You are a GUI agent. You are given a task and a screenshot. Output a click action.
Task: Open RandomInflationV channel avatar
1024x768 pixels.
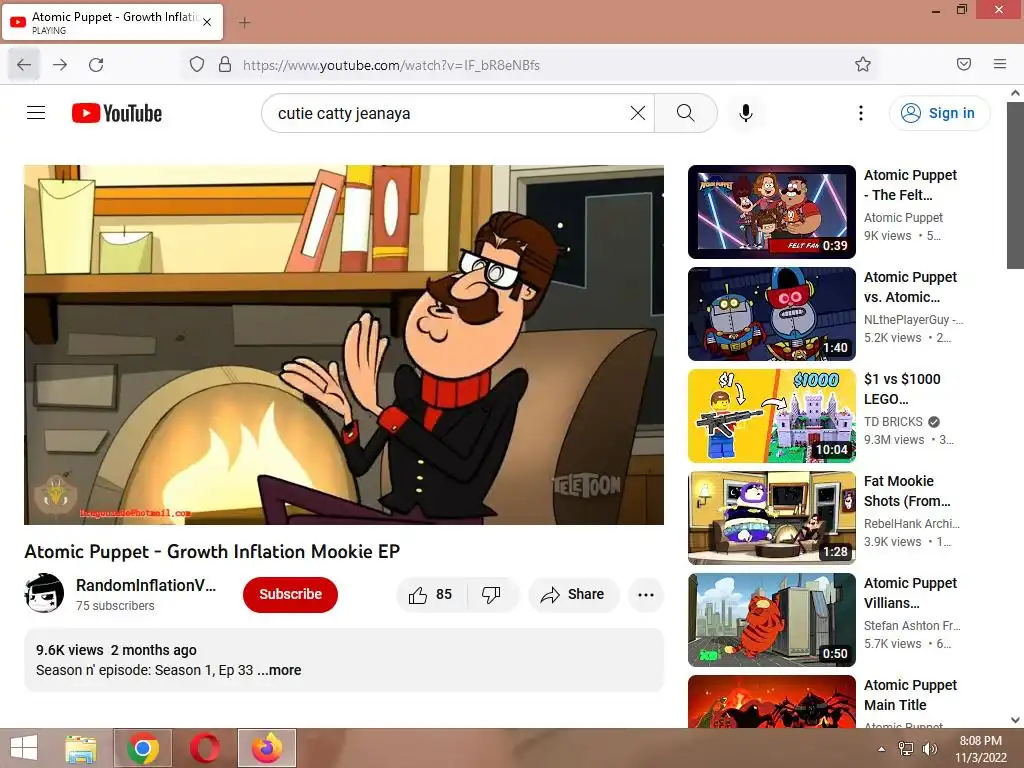pyautogui.click(x=44, y=594)
